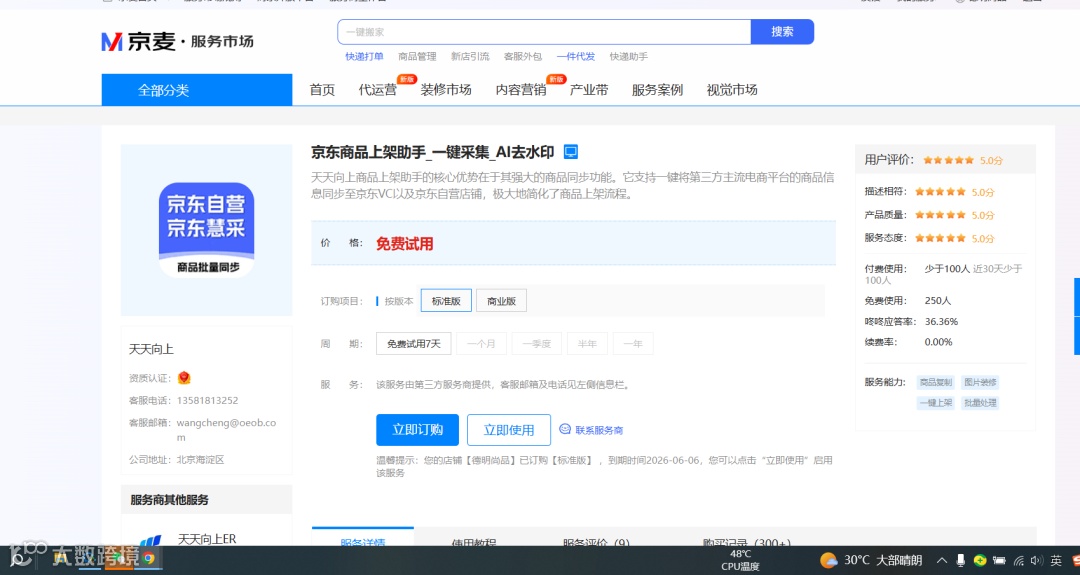Open the 快递打单 quick link
Screen dimensions: 1080x575
[x=364, y=56]
